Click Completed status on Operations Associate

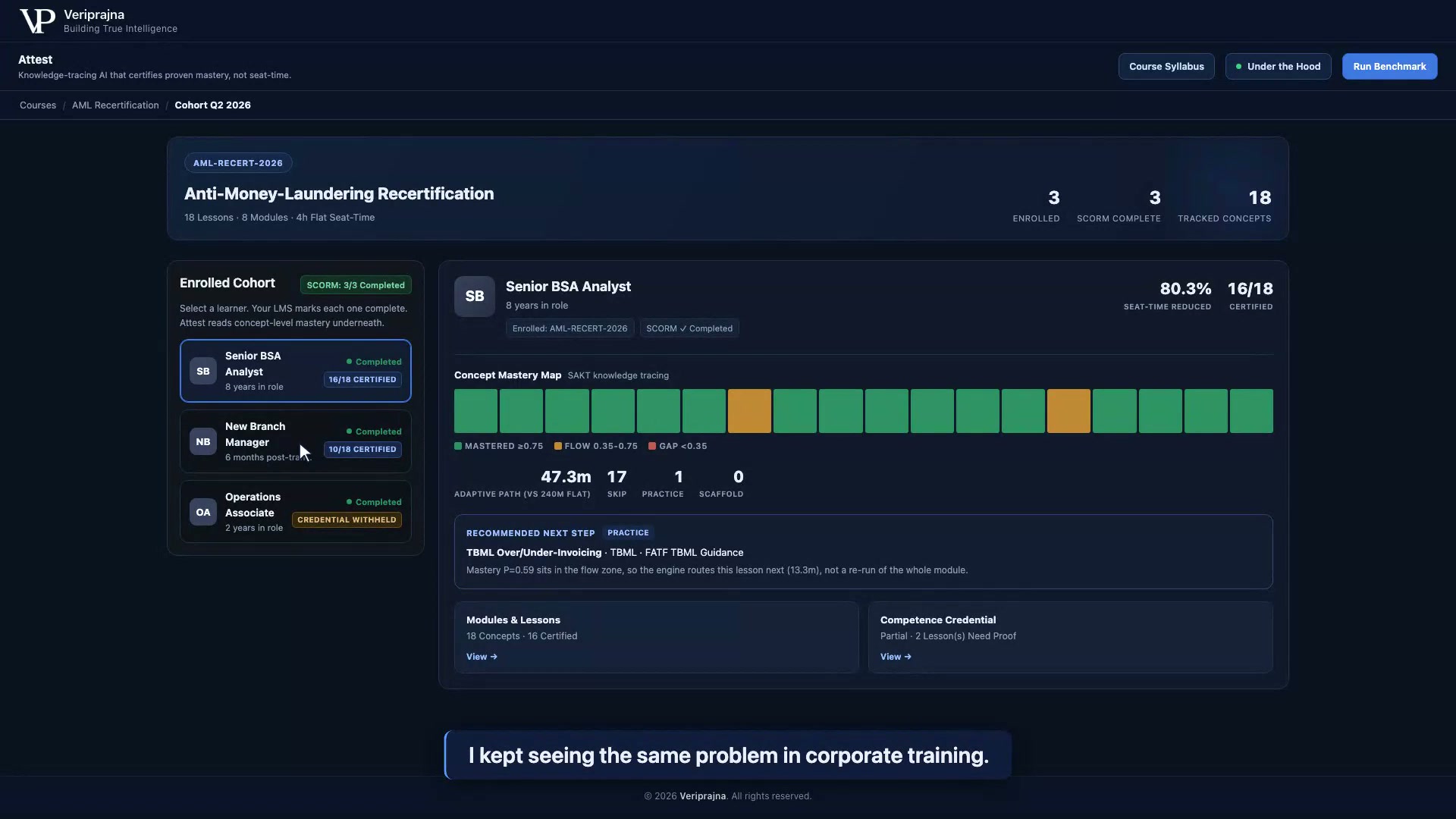[x=374, y=502]
